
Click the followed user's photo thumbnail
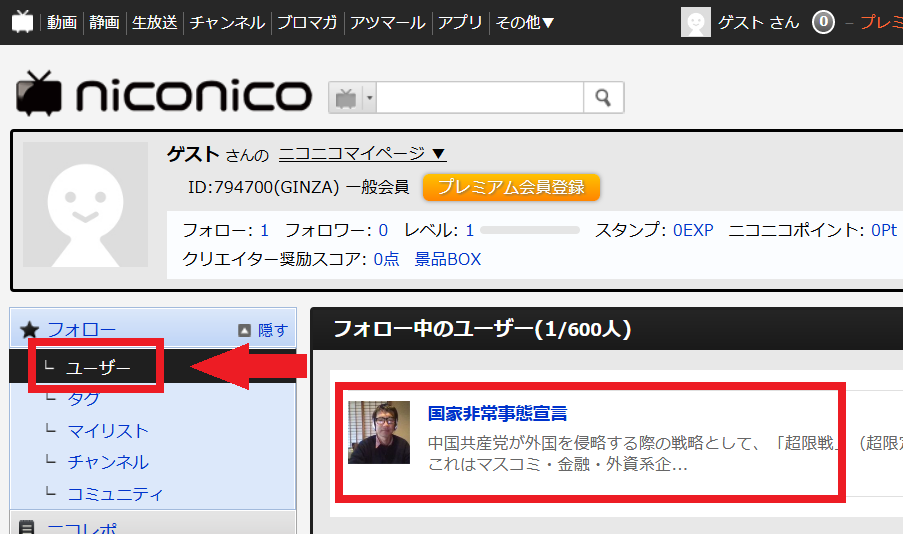click(379, 433)
